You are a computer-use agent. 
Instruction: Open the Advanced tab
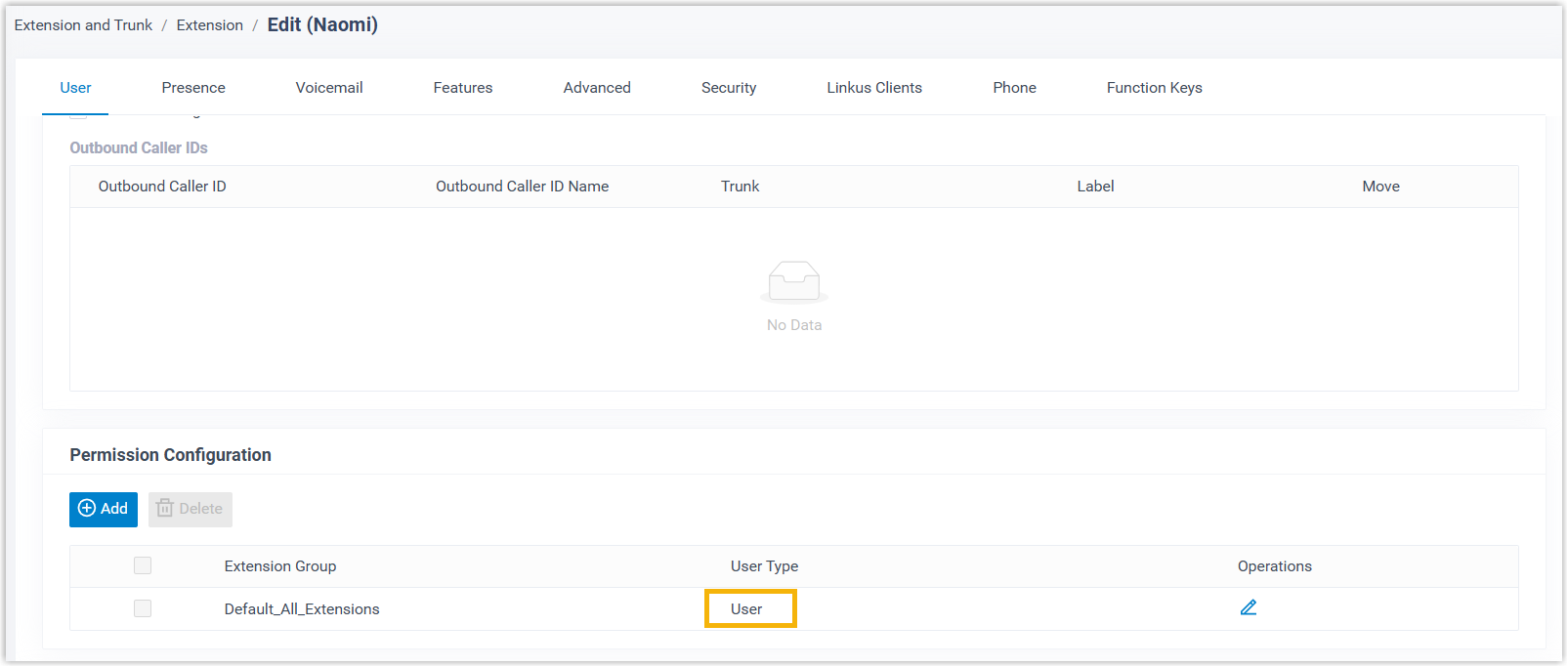coord(597,88)
